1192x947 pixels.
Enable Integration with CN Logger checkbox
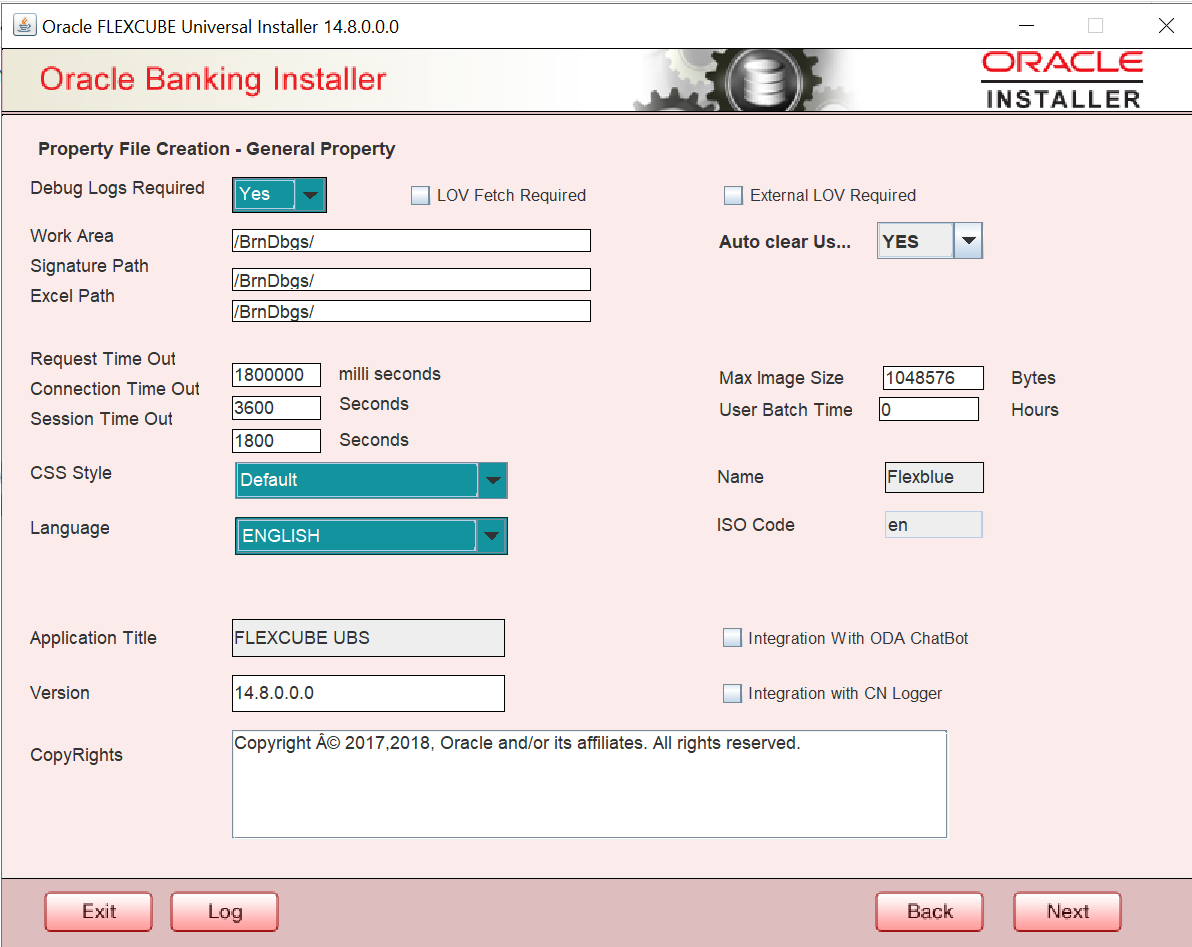tap(732, 693)
